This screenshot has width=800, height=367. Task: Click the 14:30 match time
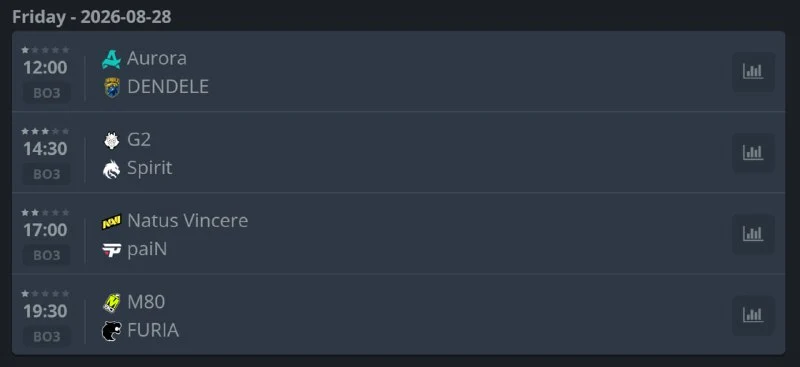[x=45, y=149]
